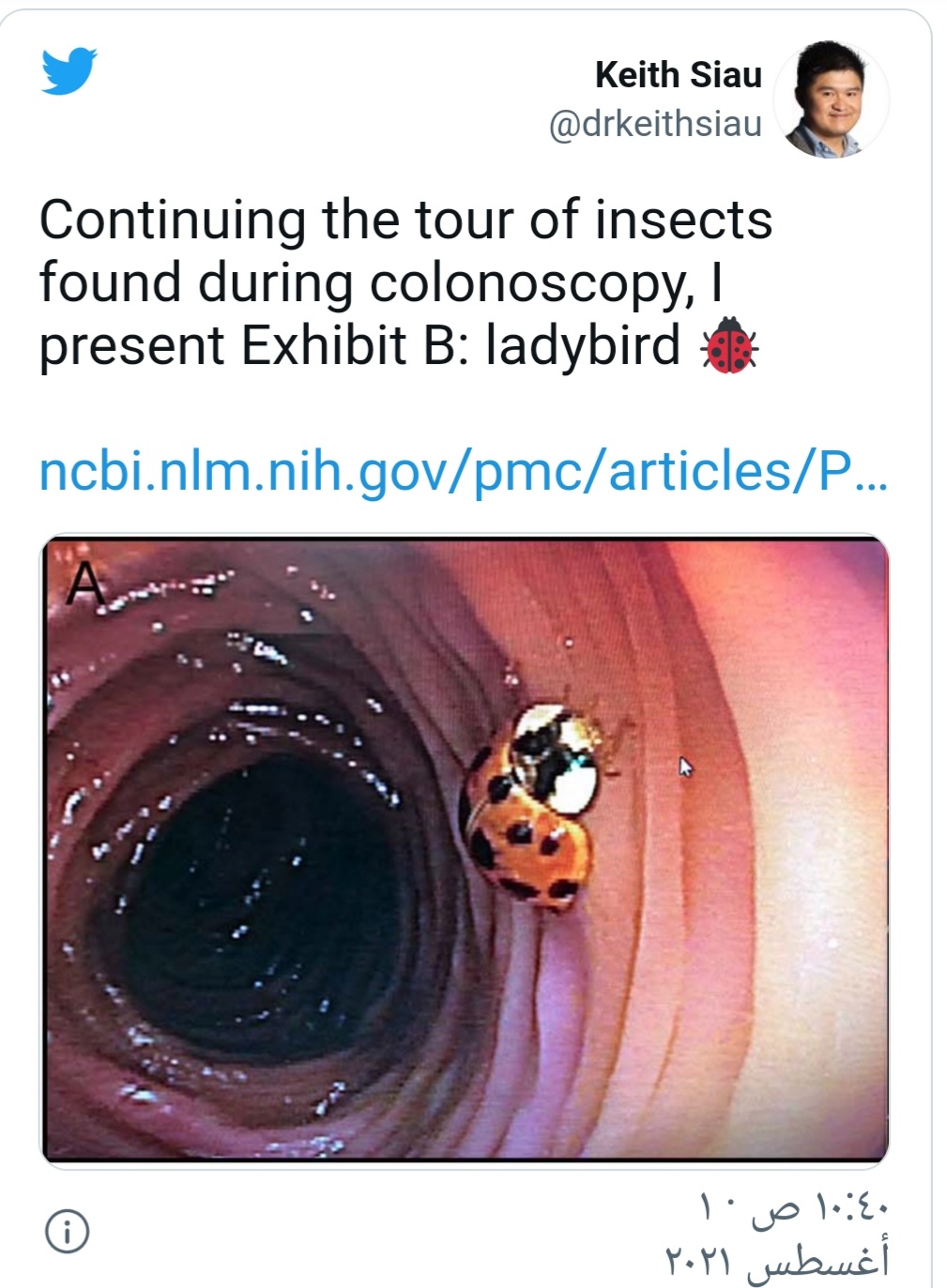This screenshot has width=947, height=1288.
Task: Click the mouse pointer arrow inside the photo
Action: tap(686, 767)
